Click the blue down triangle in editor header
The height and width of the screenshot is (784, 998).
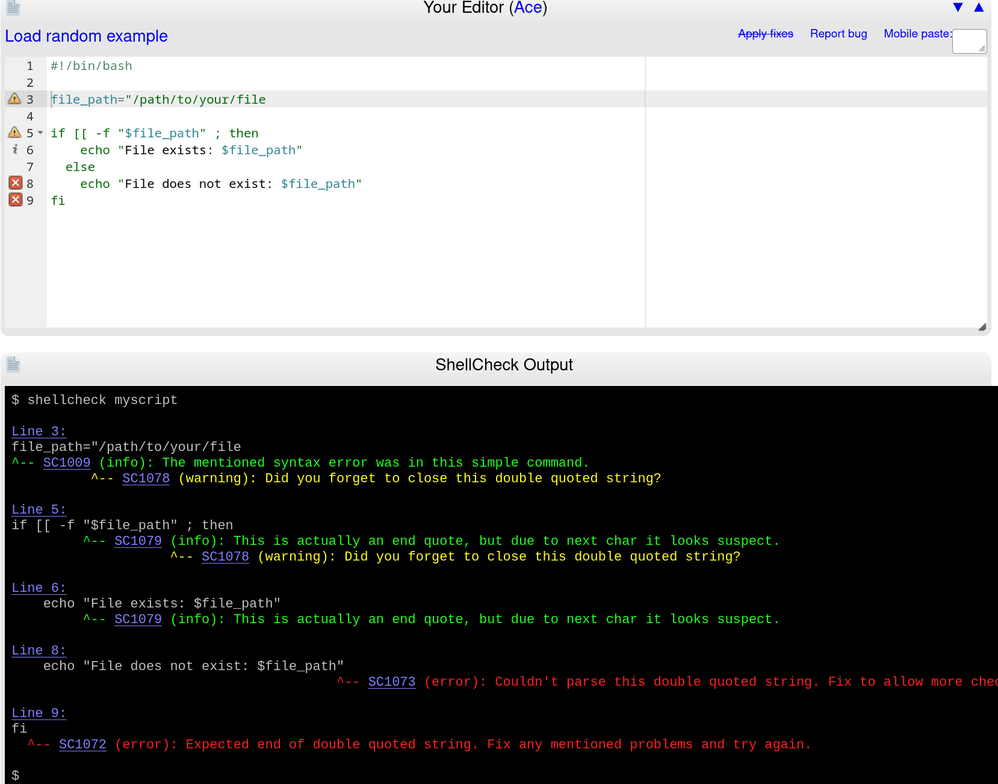[x=958, y=8]
